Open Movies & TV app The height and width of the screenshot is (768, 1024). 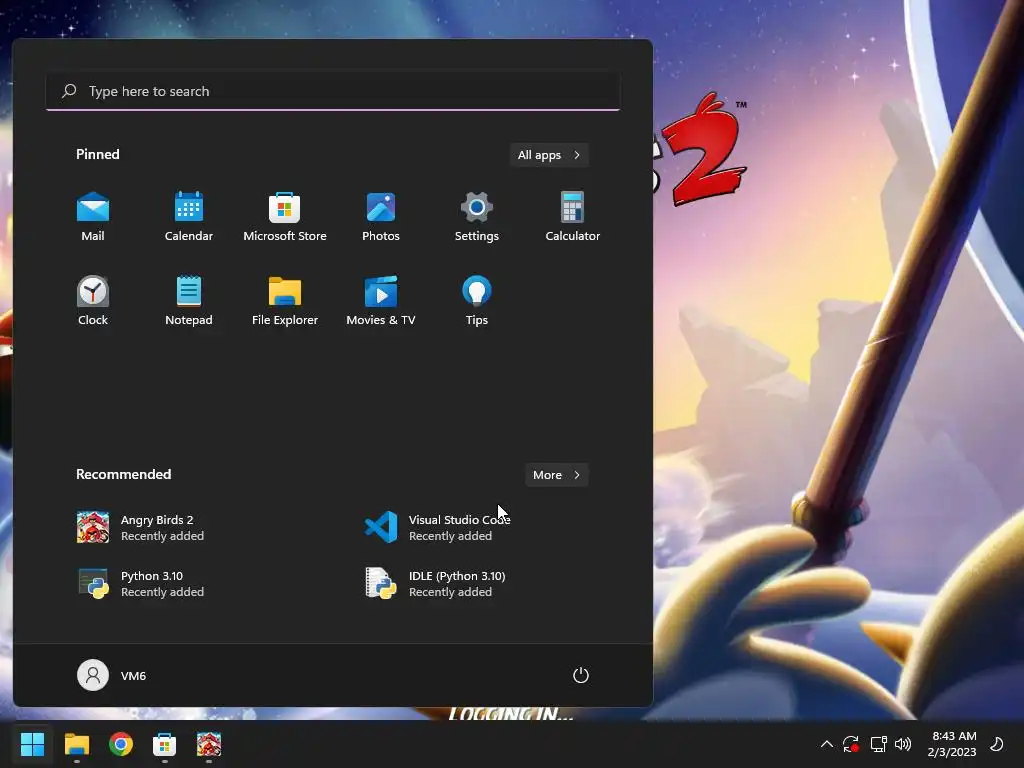coord(381,301)
